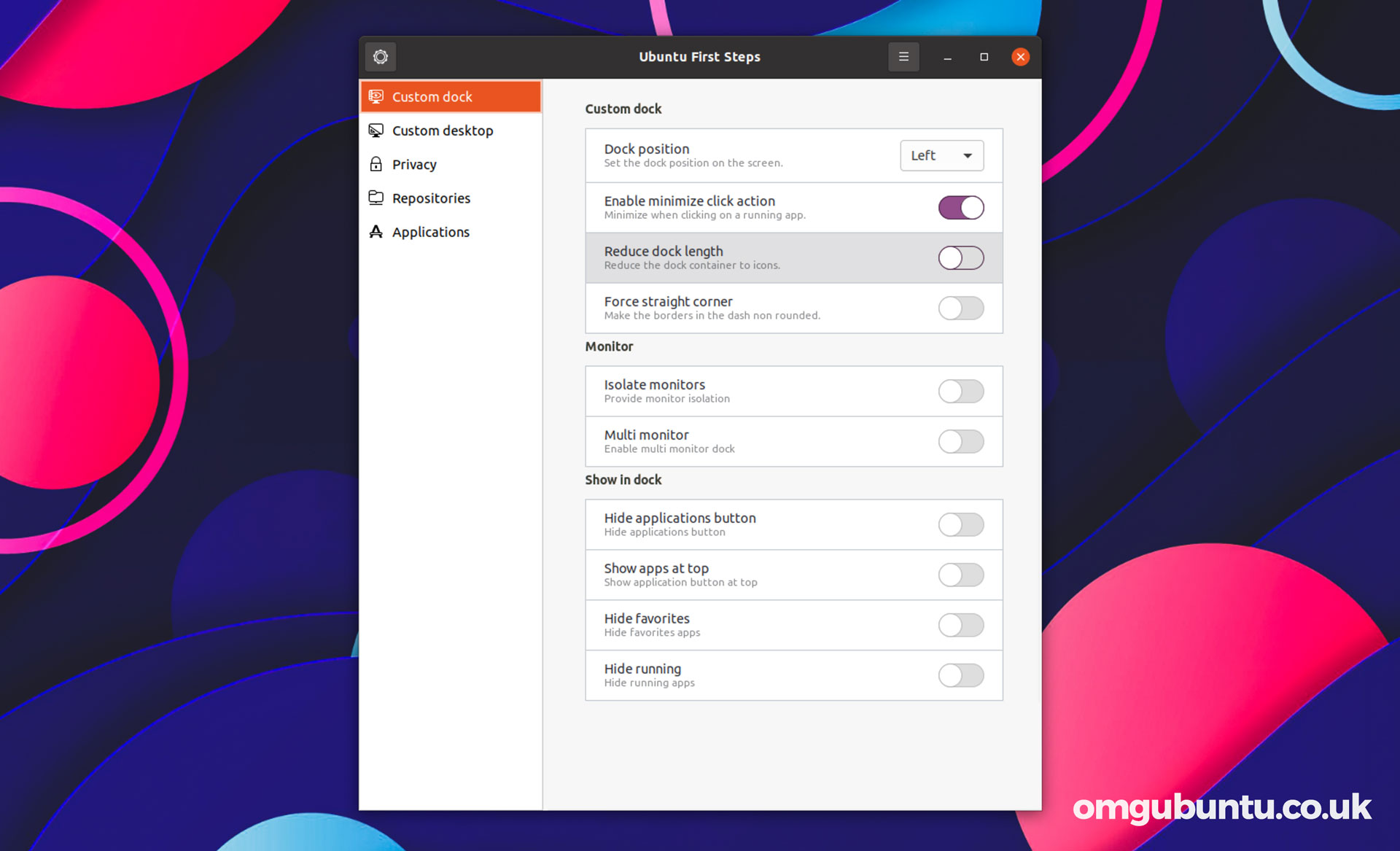Click 'Hide favorites apps' description
Viewport: 1400px width, 851px height.
point(652,633)
